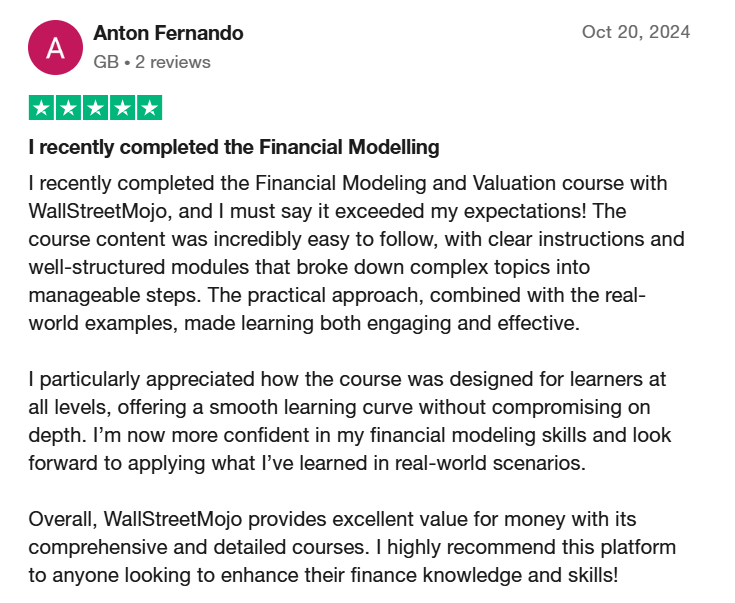
Task: Select the fourth green rating star
Action: point(122,108)
